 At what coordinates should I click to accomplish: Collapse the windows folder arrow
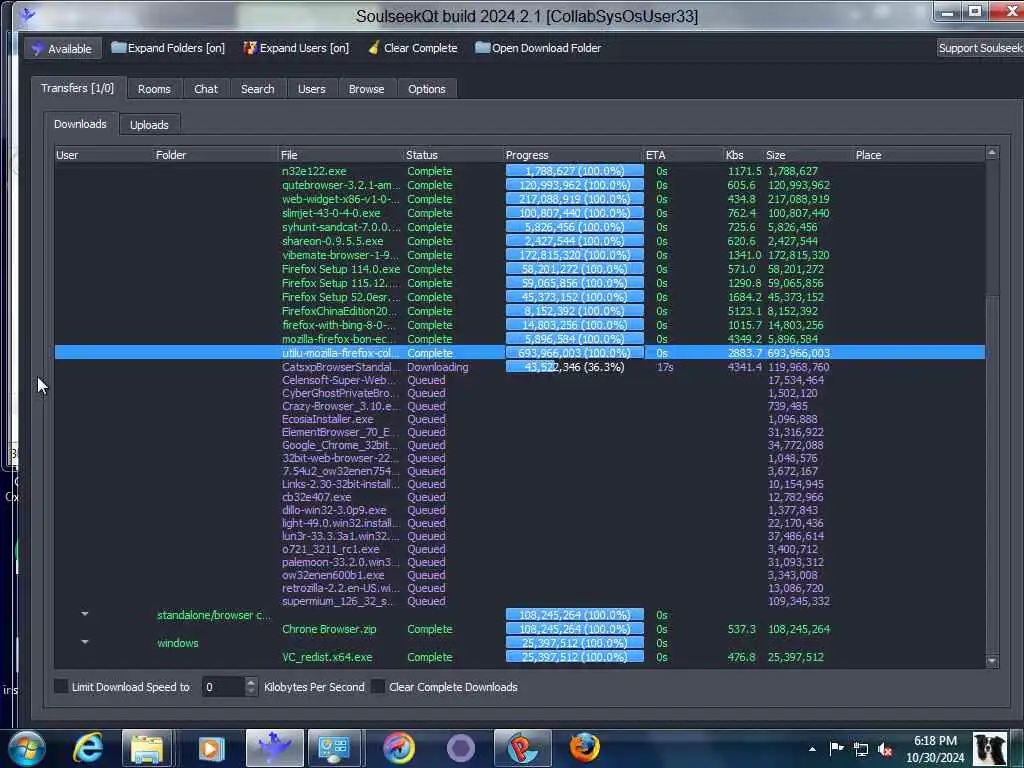tap(85, 642)
